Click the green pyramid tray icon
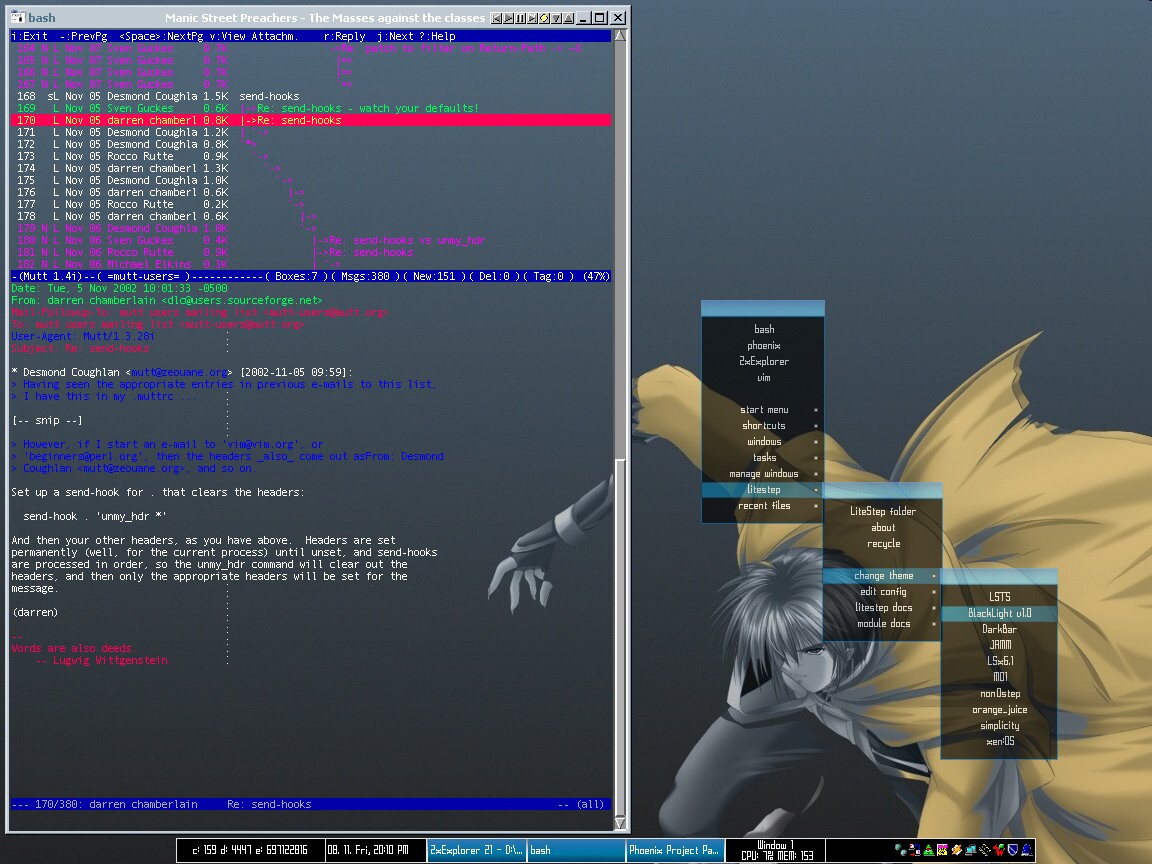Viewport: 1152px width, 864px height. click(928, 850)
